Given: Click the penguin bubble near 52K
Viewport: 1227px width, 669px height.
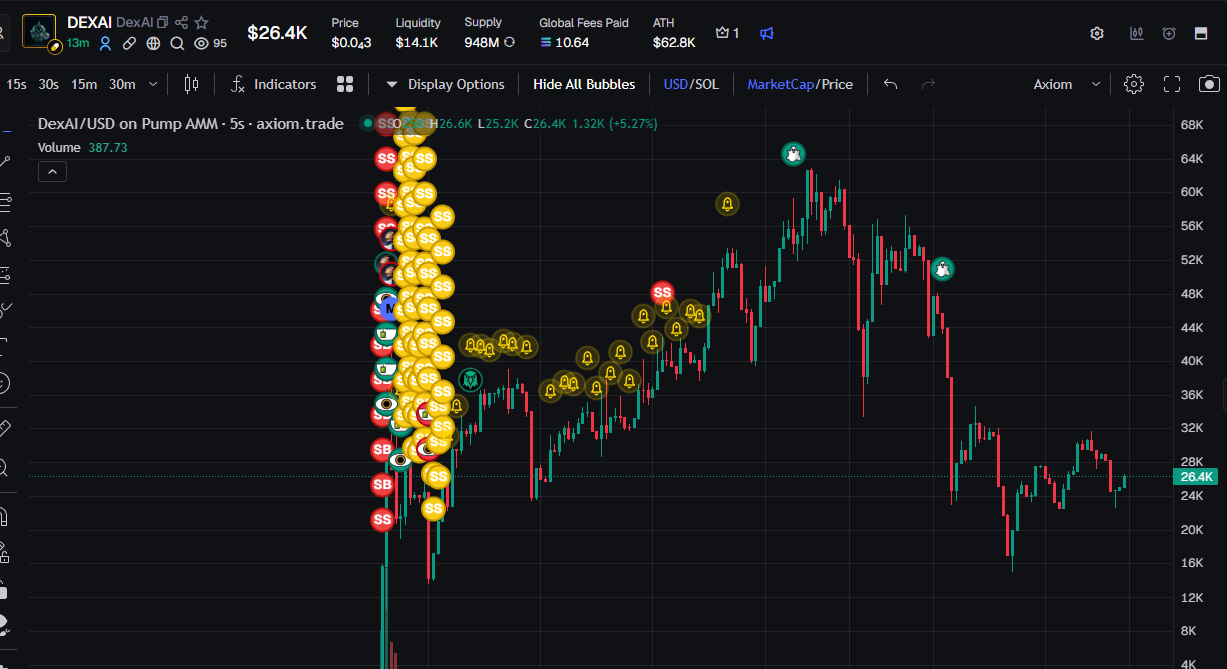Looking at the screenshot, I should (942, 269).
